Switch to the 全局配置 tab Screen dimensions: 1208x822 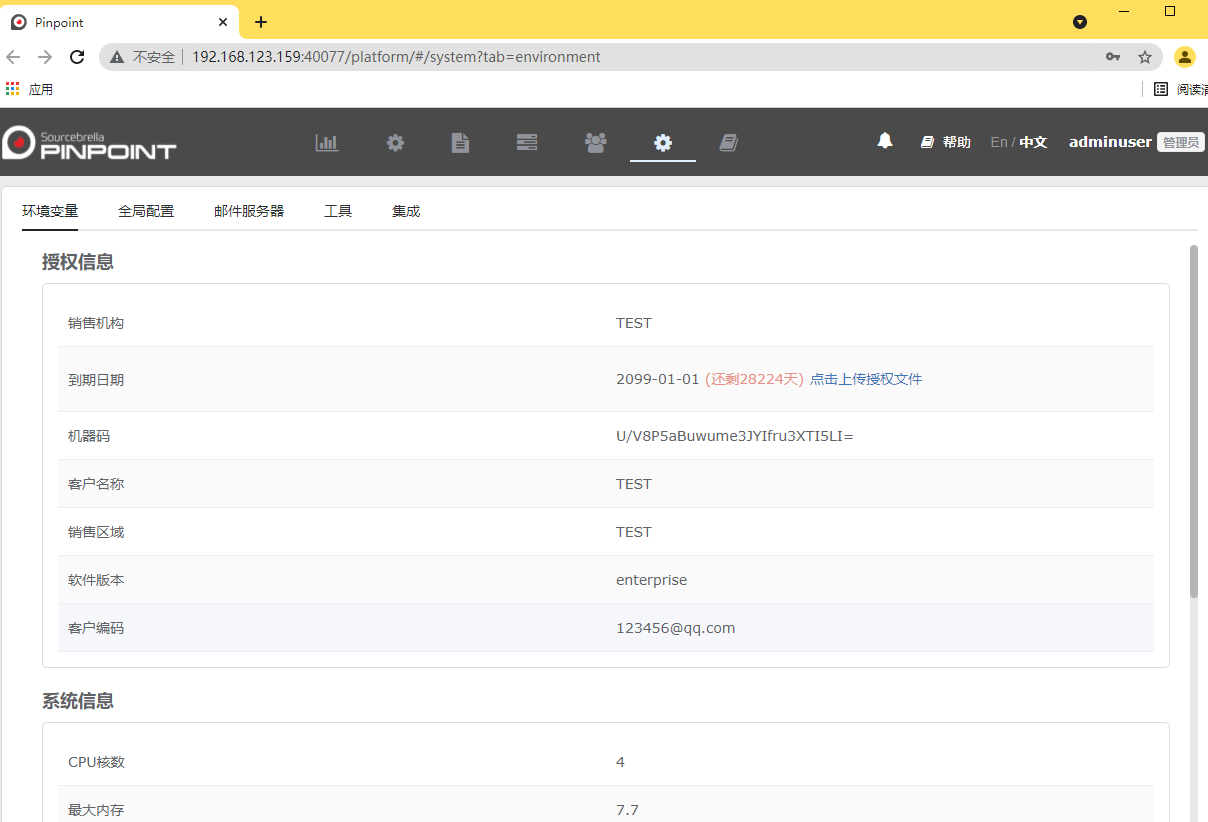[146, 211]
